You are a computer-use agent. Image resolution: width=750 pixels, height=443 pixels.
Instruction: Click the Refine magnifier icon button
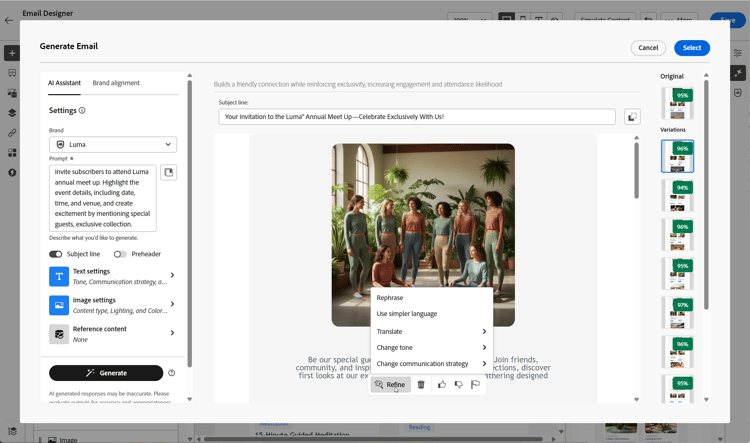click(x=390, y=385)
